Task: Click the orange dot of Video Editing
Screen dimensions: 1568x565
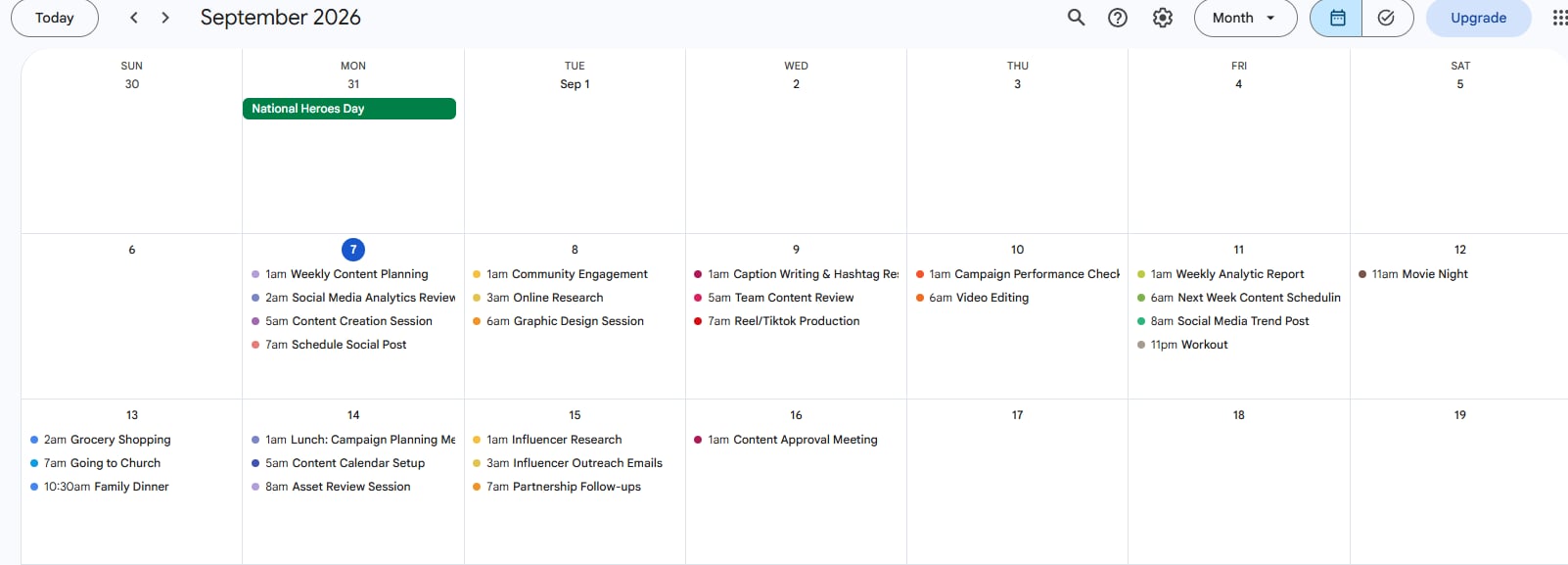Action: point(920,298)
